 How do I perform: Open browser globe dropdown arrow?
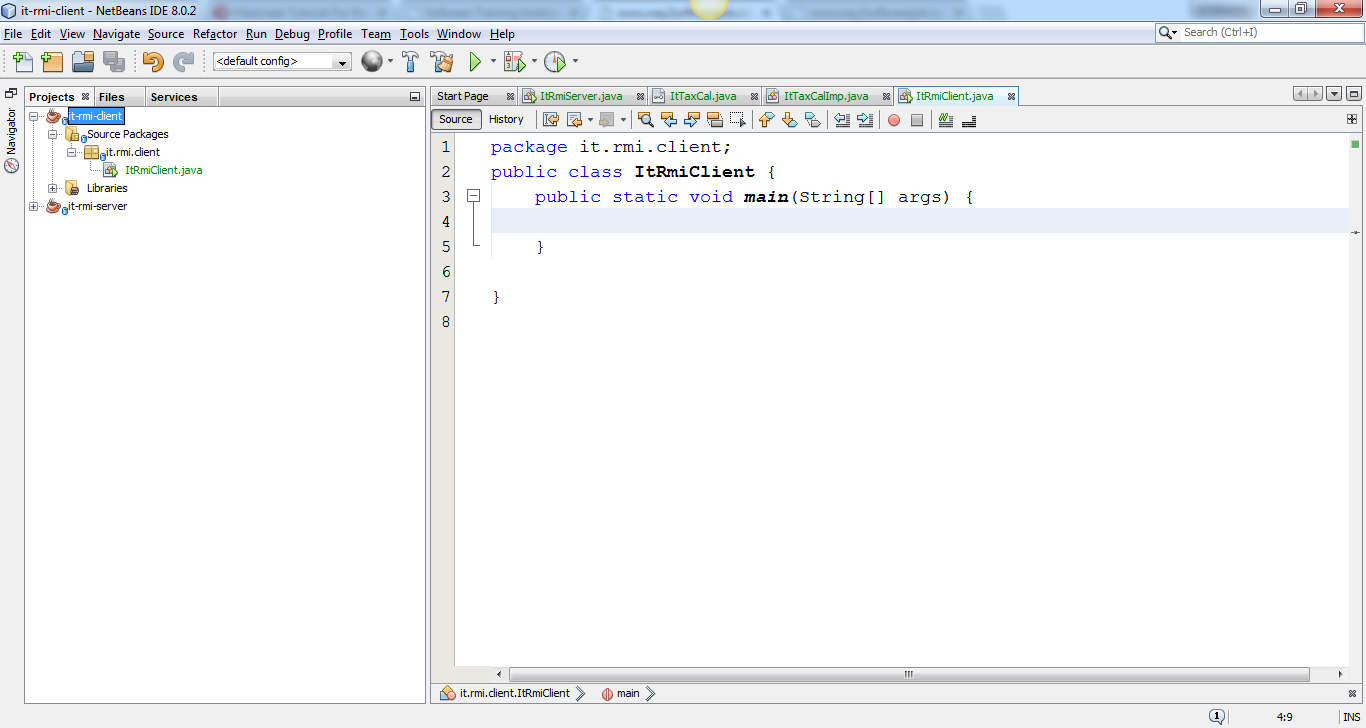coord(390,62)
